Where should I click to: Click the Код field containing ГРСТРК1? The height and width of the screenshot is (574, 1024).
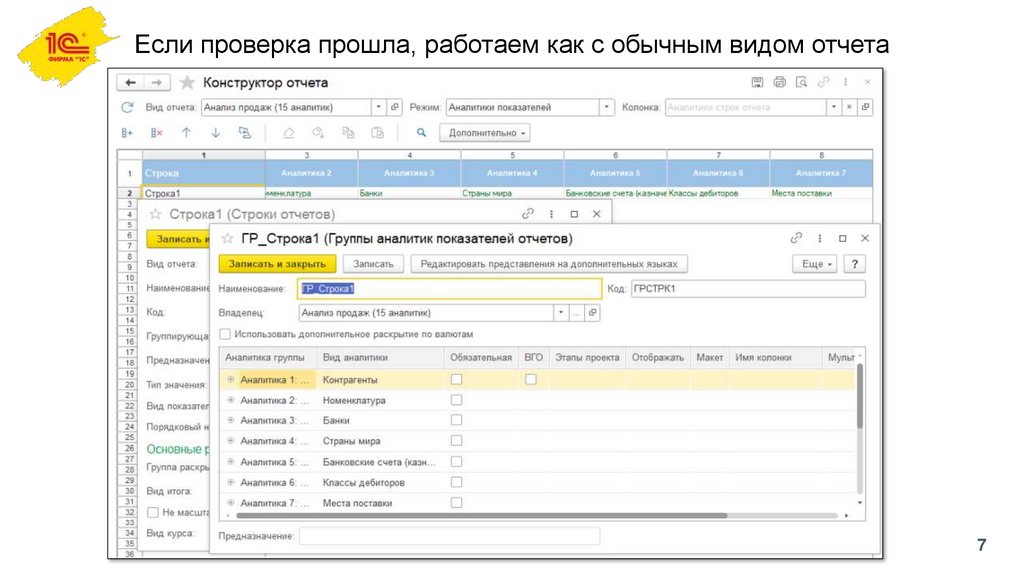click(748, 289)
